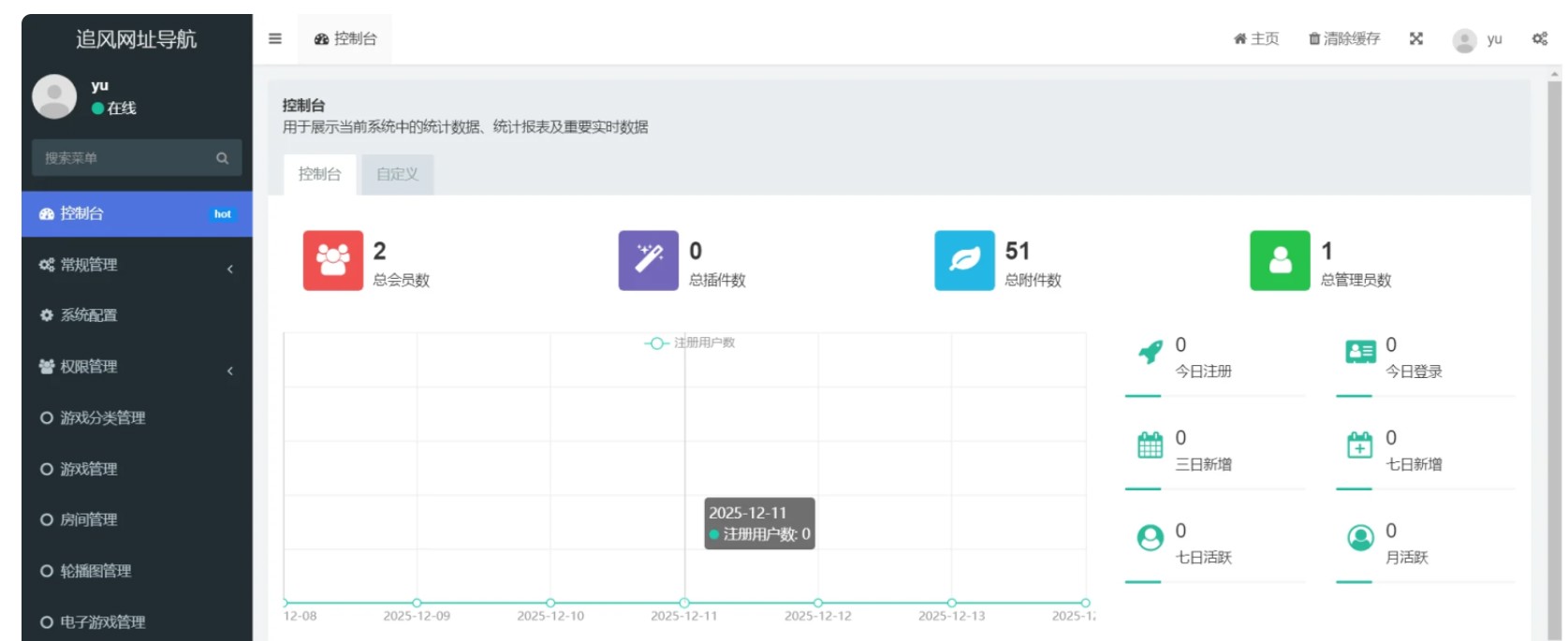This screenshot has height=641, width=1568.
Task: Go to 主页 link in header
Action: click(1256, 38)
